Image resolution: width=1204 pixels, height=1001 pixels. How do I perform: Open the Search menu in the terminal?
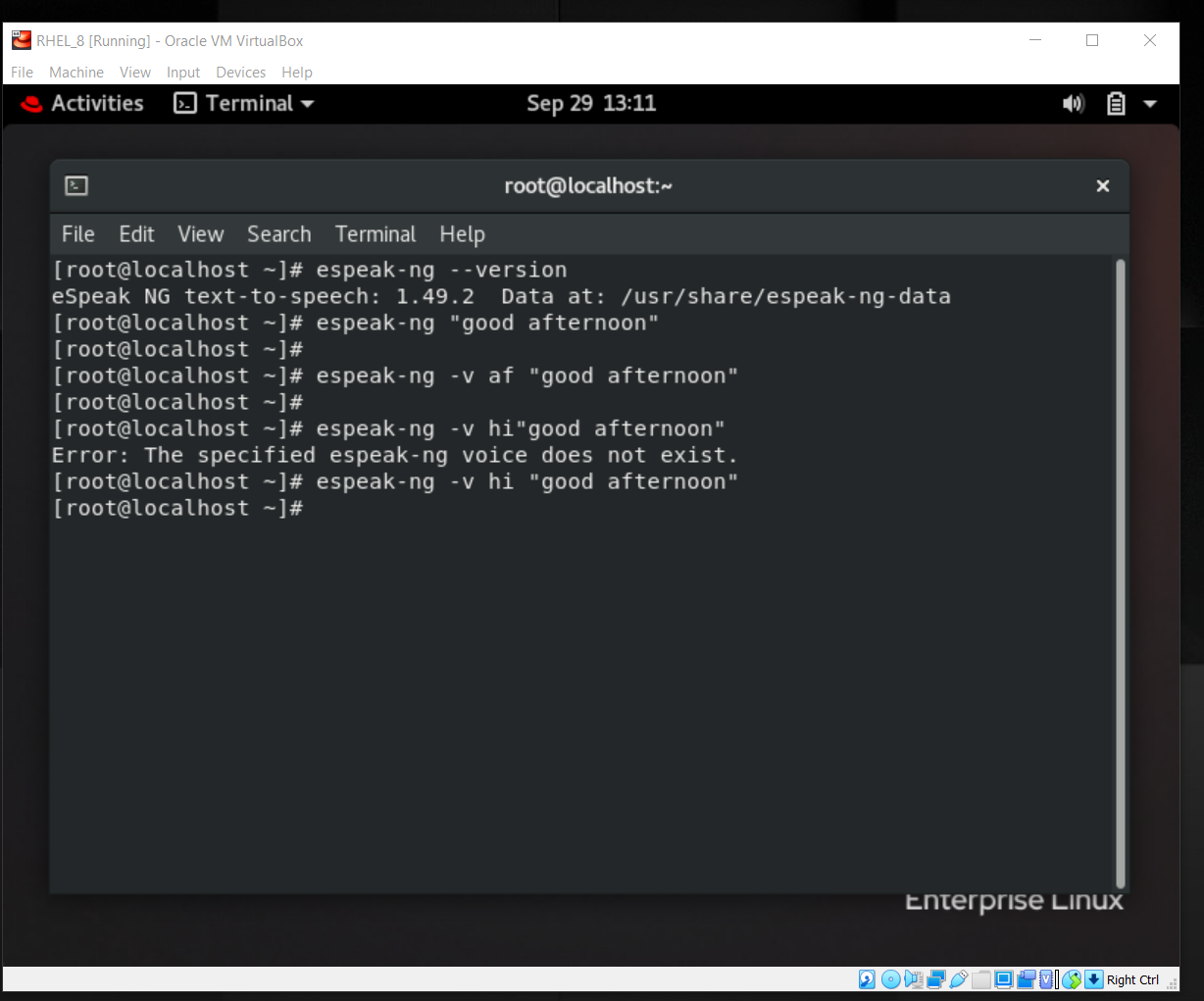[278, 234]
